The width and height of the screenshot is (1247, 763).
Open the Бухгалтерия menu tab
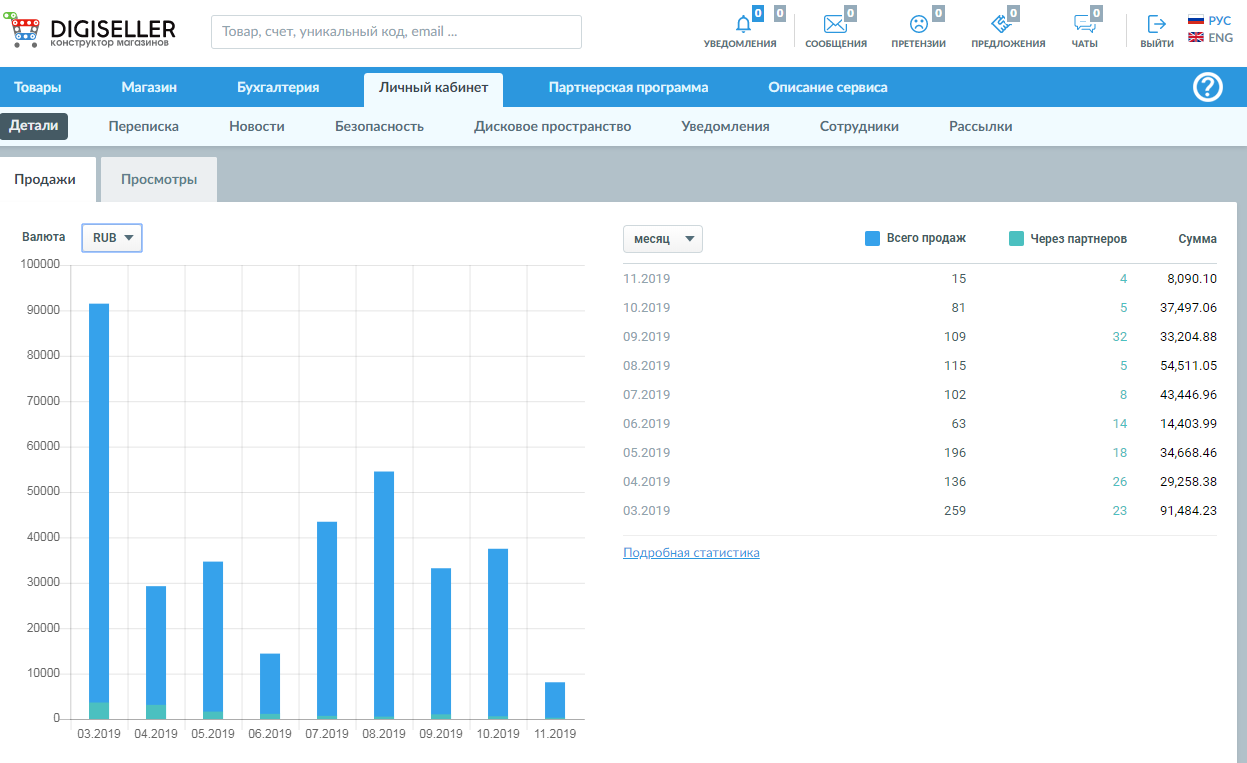(278, 88)
